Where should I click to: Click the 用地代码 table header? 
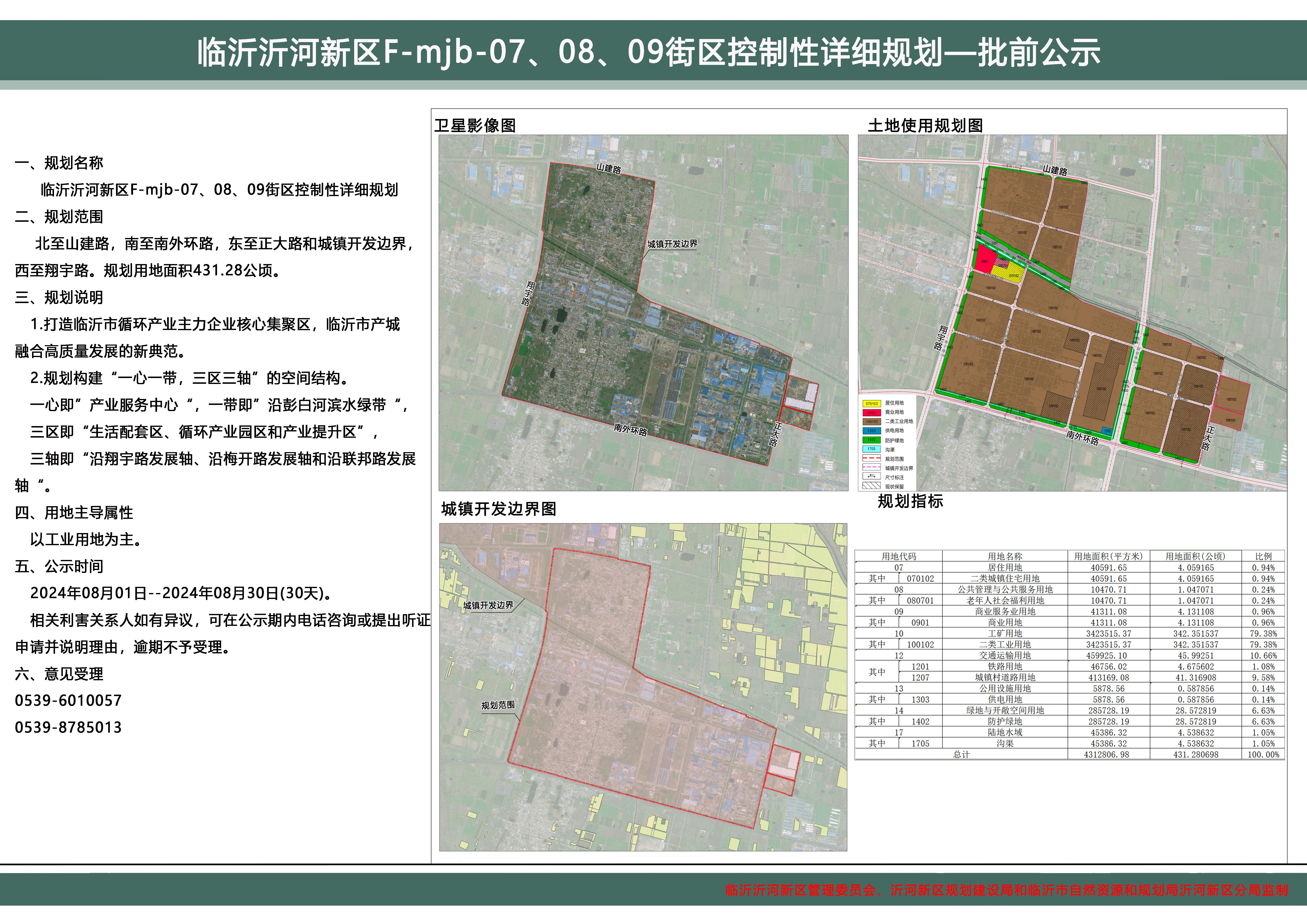(x=899, y=556)
